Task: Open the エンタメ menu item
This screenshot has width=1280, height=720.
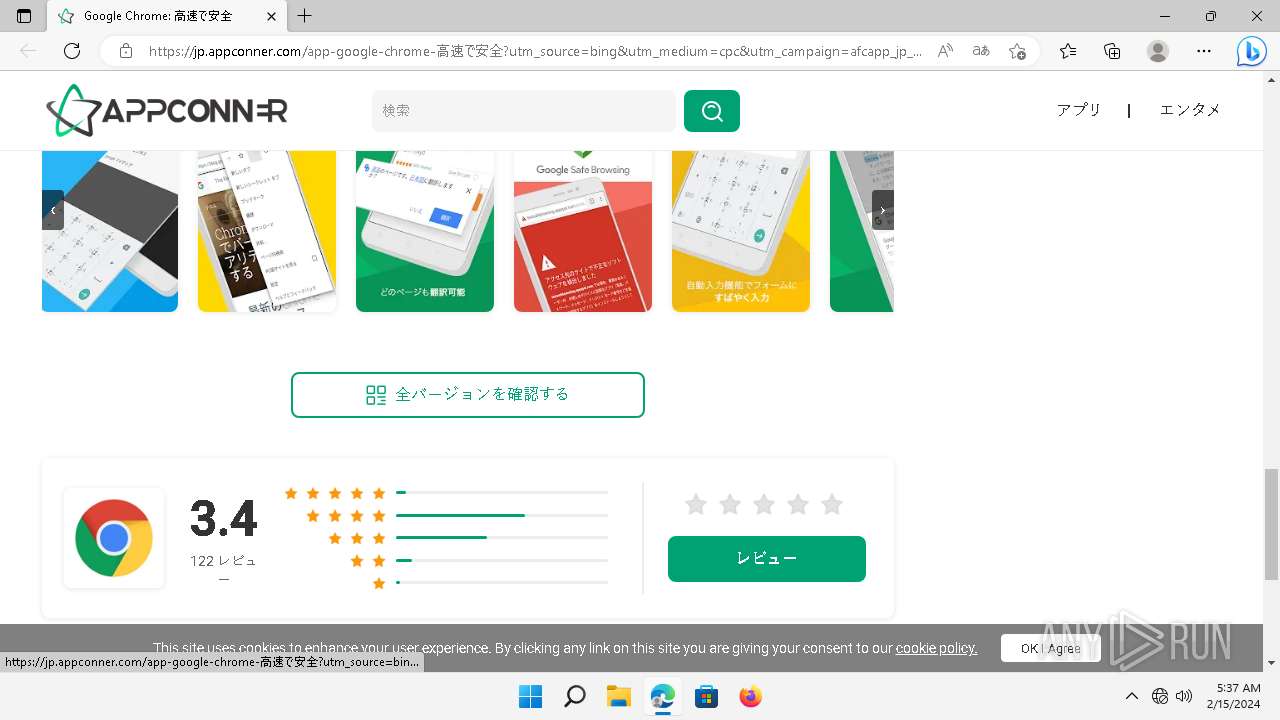Action: pyautogui.click(x=1190, y=110)
